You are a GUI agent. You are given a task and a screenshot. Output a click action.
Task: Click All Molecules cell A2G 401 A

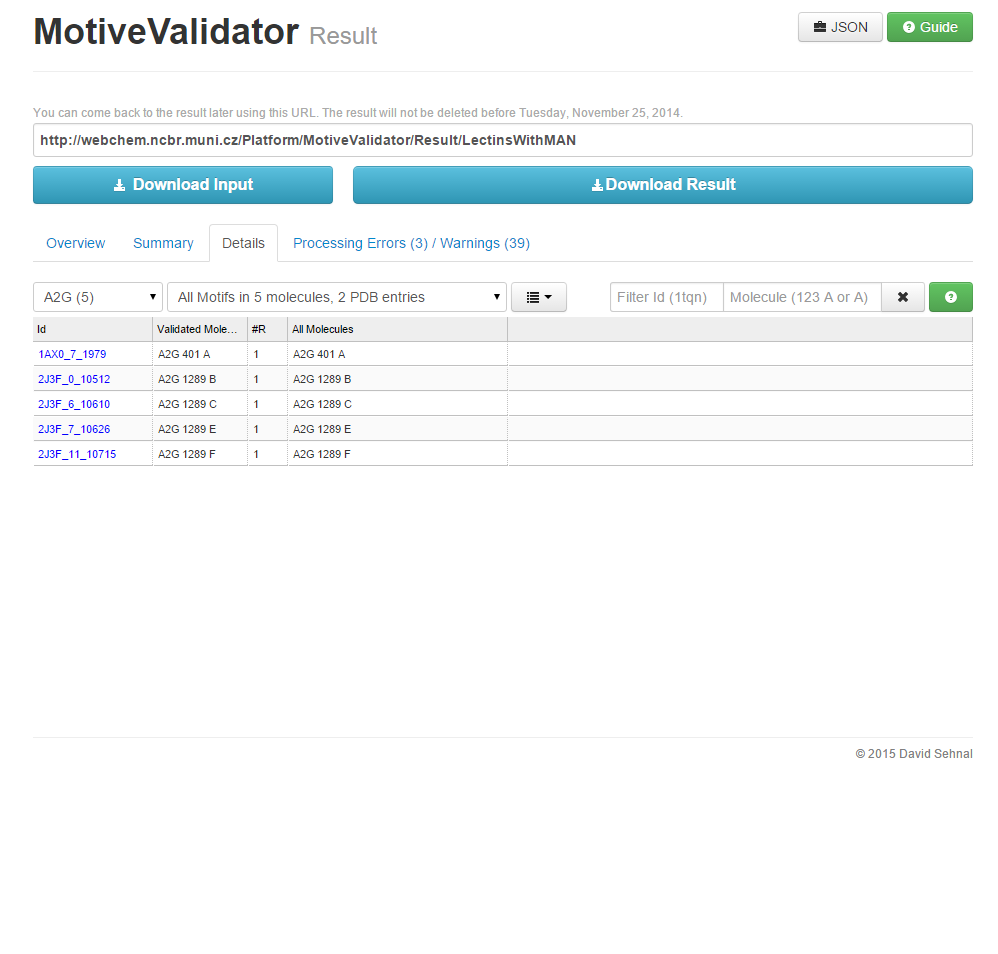[398, 354]
